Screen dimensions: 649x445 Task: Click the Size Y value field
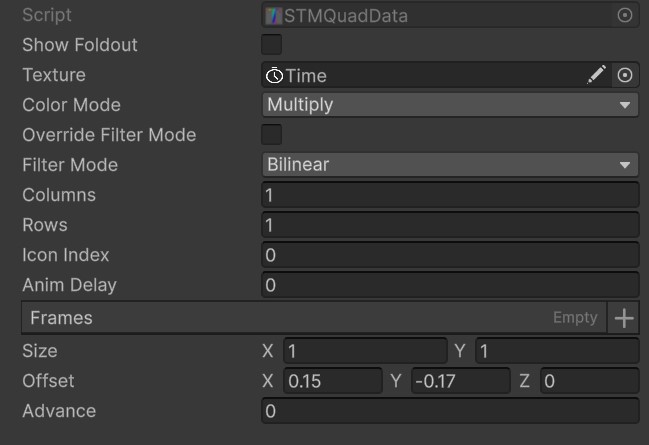coord(556,351)
